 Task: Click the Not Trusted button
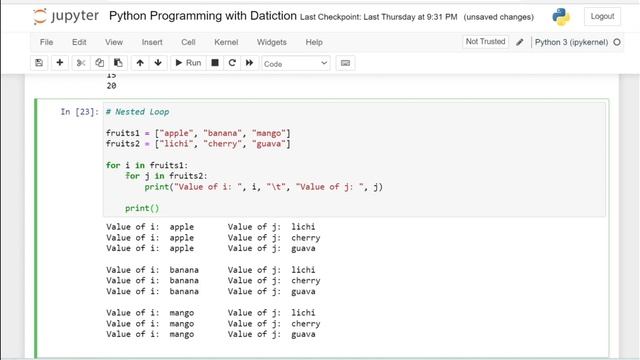tap(485, 42)
